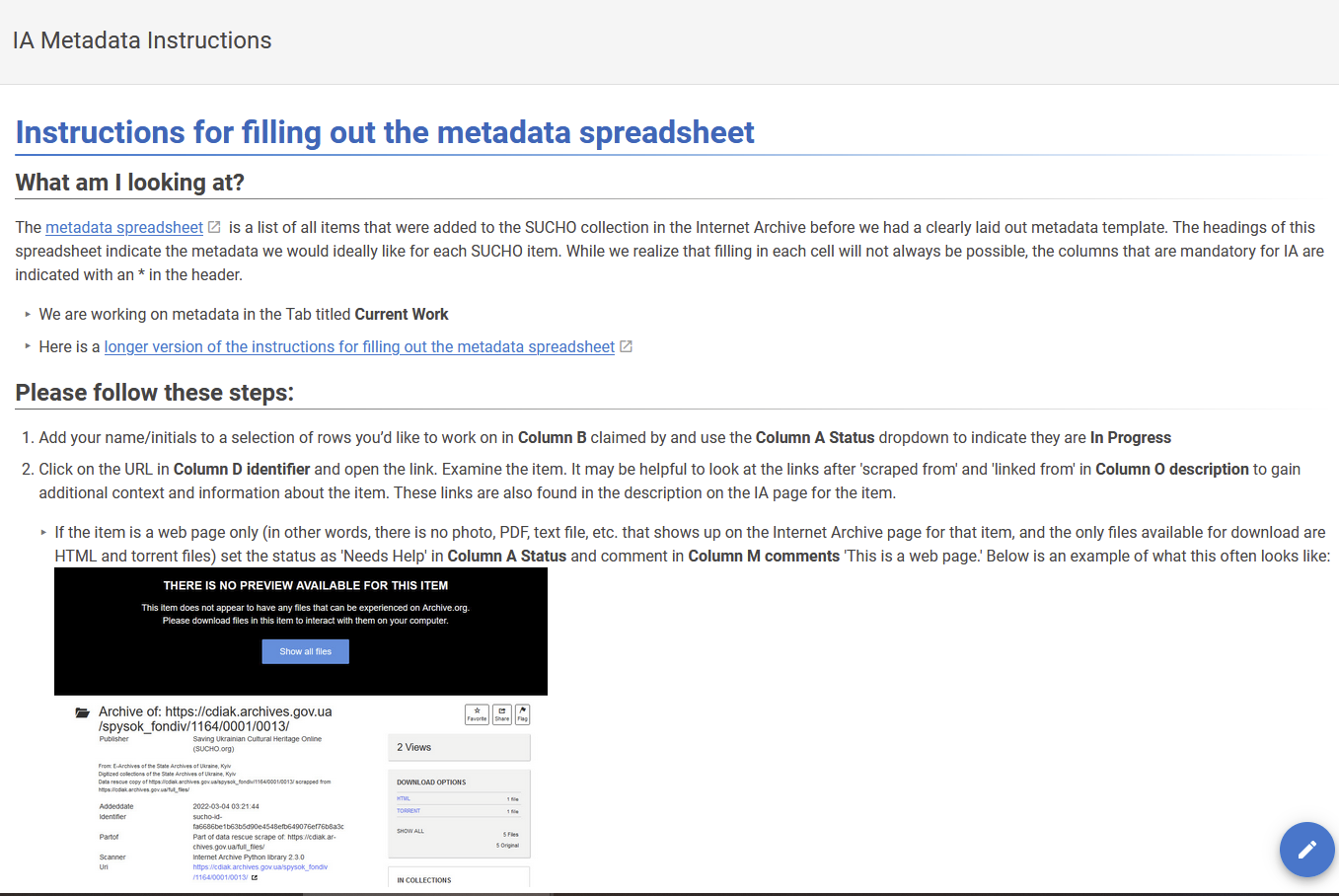1339x896 pixels.
Task: Click the 'Column B' text in step one
Action: tap(553, 438)
